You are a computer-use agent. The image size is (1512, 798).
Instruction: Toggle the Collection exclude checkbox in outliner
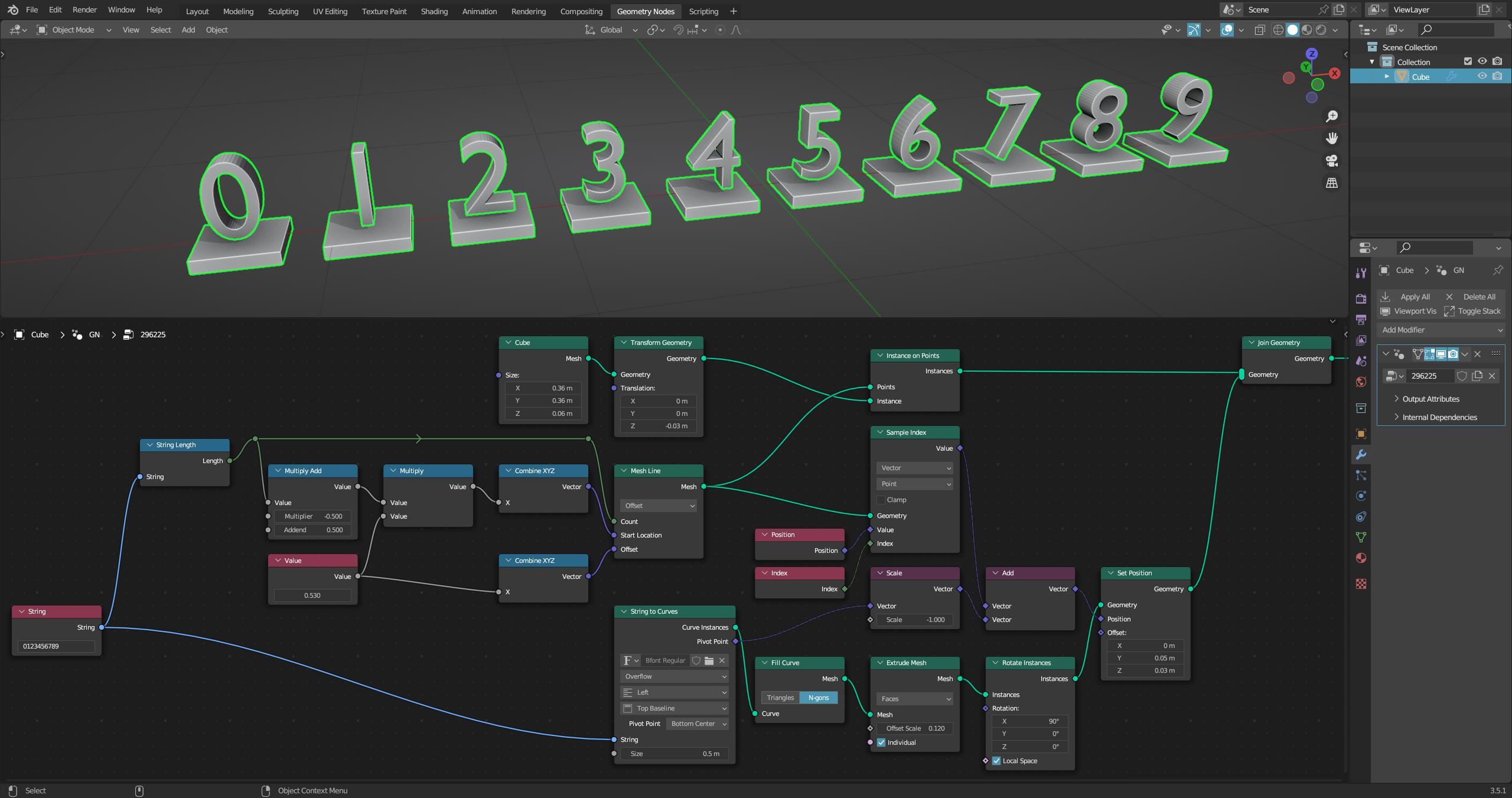pyautogui.click(x=1468, y=61)
